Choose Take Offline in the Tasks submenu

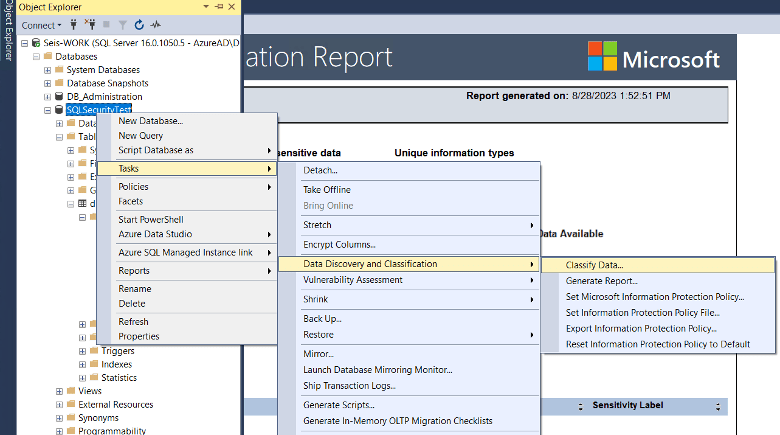pos(409,190)
